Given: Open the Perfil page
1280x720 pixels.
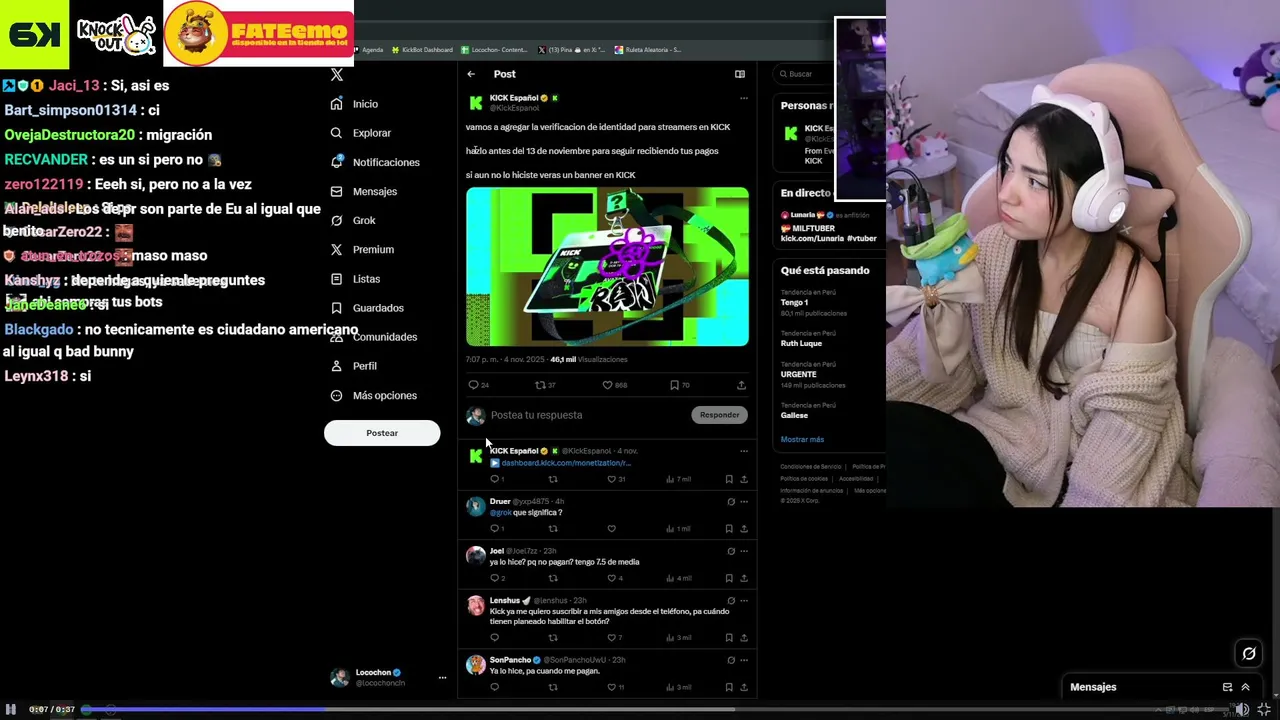Looking at the screenshot, I should (353, 366).
